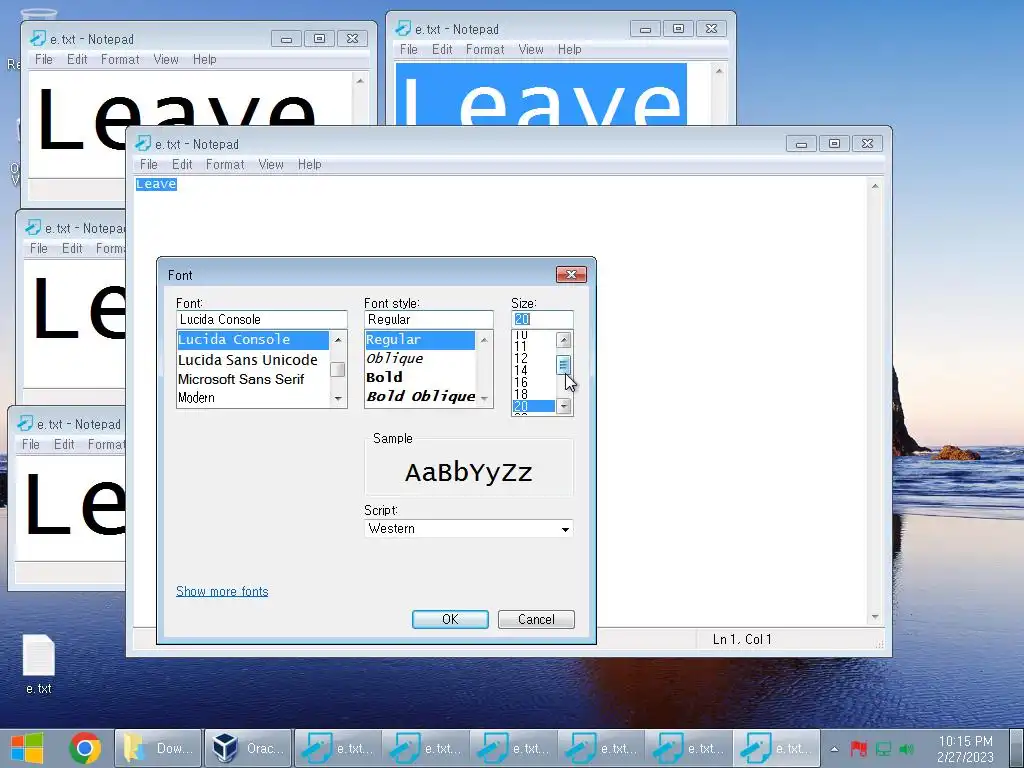1024x768 pixels.
Task: Click front Notepad vertical scroll-down arrow
Action: [875, 617]
